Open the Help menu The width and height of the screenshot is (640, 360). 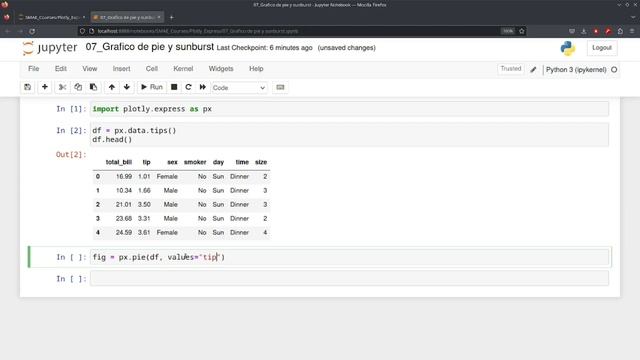[x=256, y=69]
